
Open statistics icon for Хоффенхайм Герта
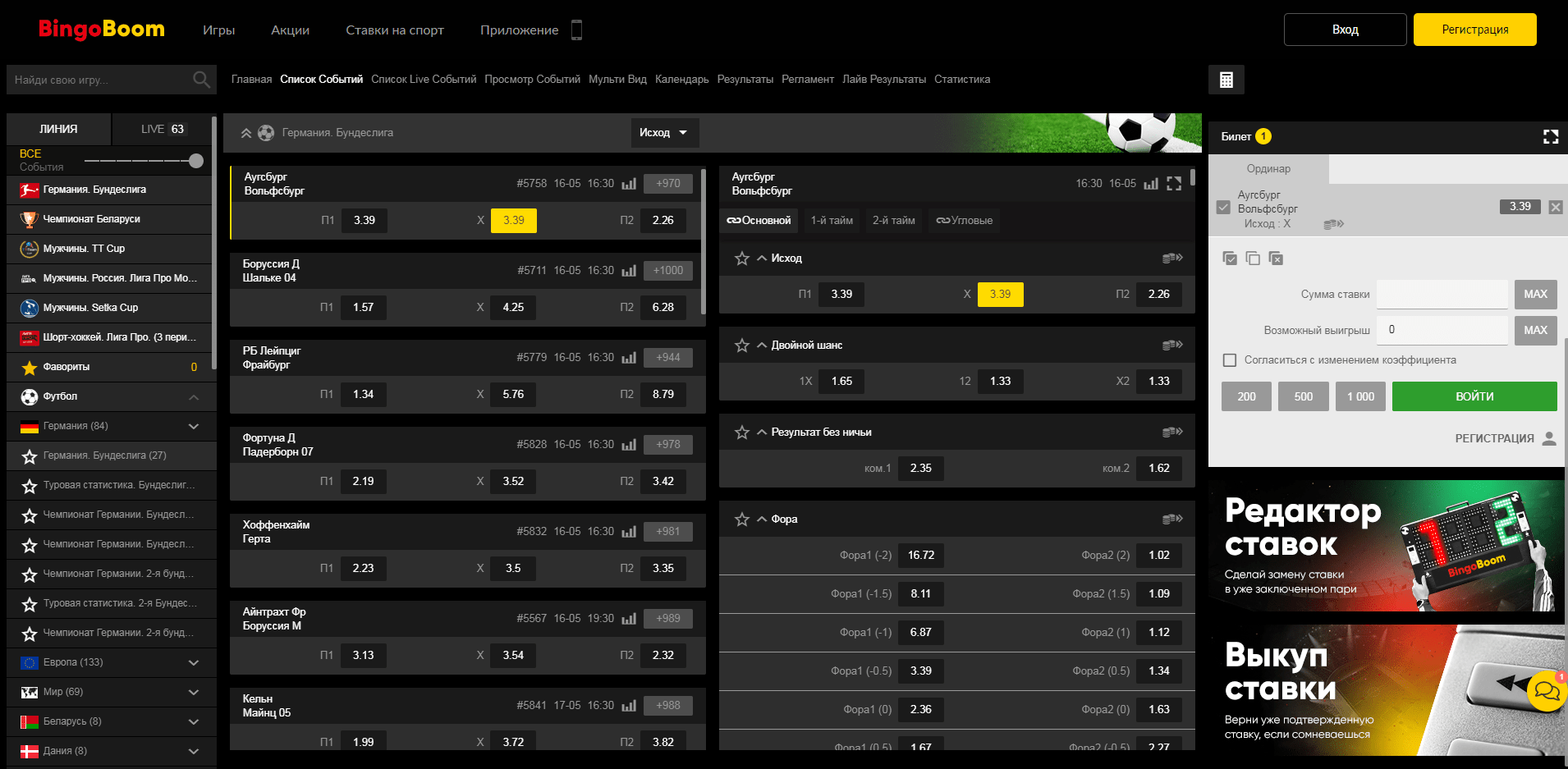pyautogui.click(x=629, y=532)
